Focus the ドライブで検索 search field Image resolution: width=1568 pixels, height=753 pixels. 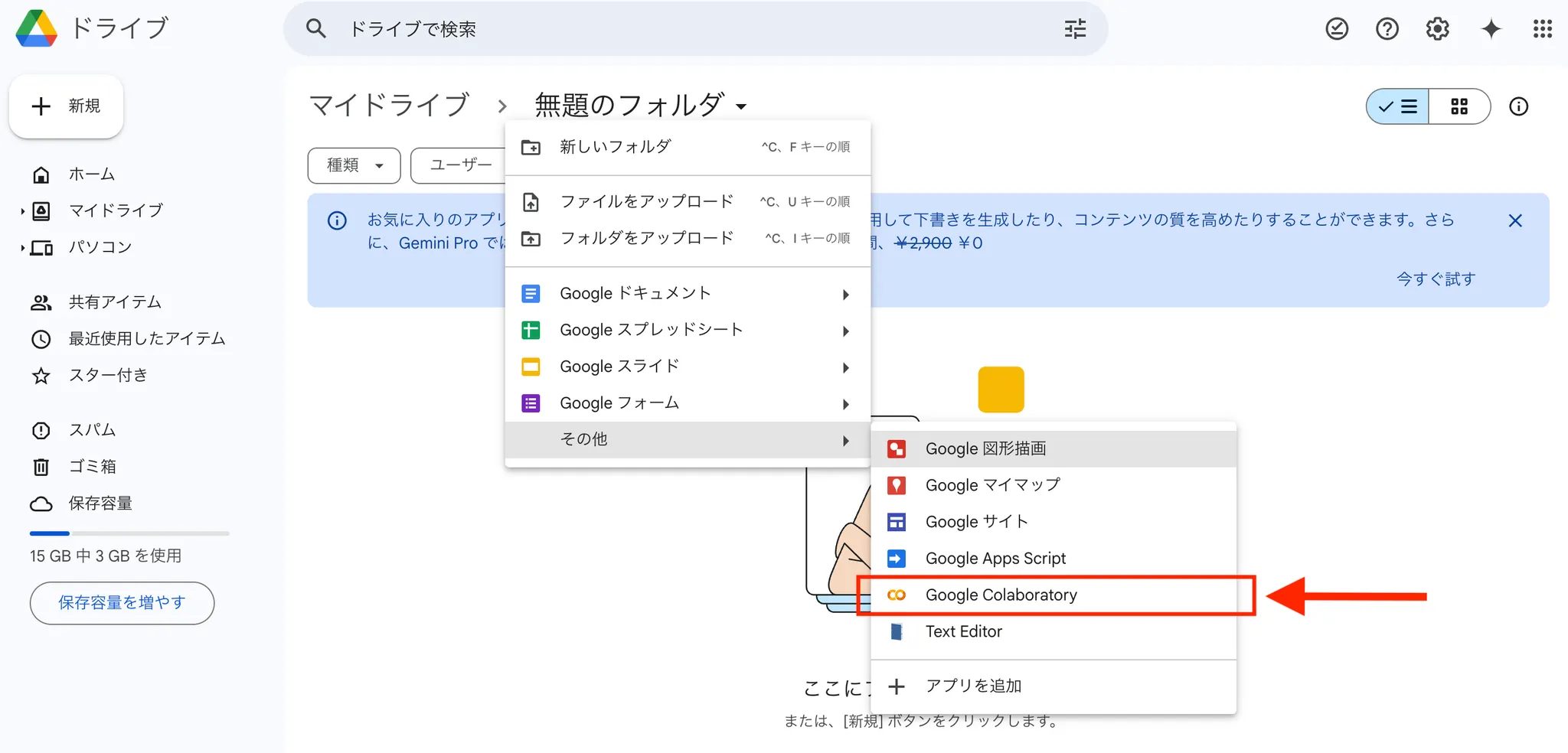pos(695,29)
